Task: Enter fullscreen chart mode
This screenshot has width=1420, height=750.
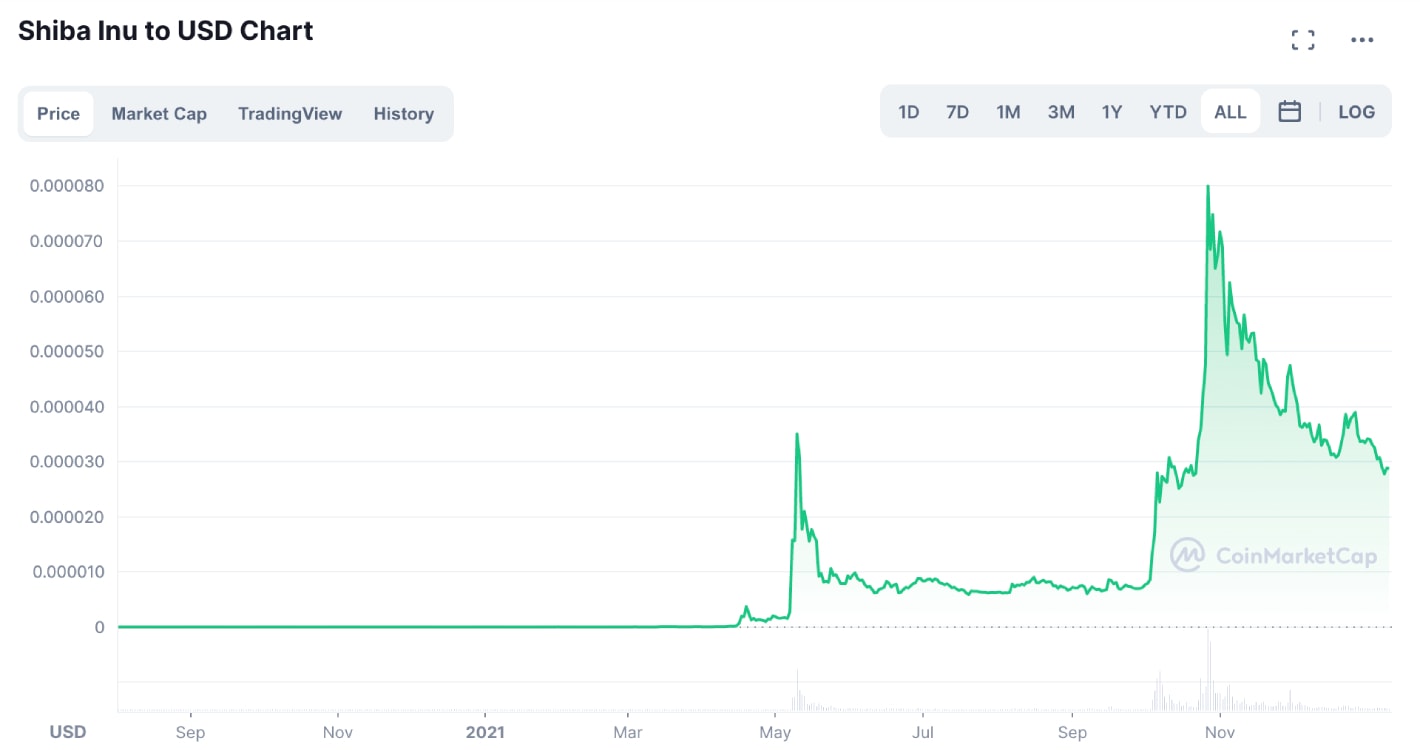Action: [x=1303, y=40]
